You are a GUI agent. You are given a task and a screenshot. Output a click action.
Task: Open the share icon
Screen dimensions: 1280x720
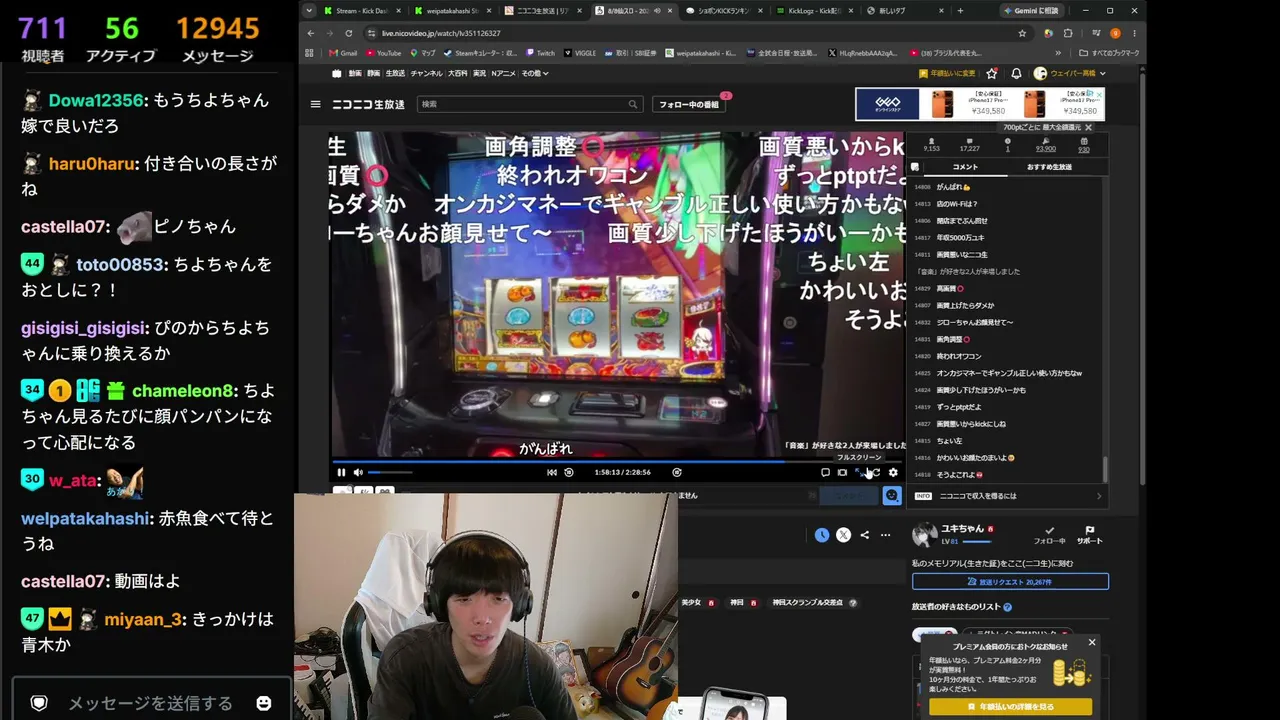pos(864,535)
